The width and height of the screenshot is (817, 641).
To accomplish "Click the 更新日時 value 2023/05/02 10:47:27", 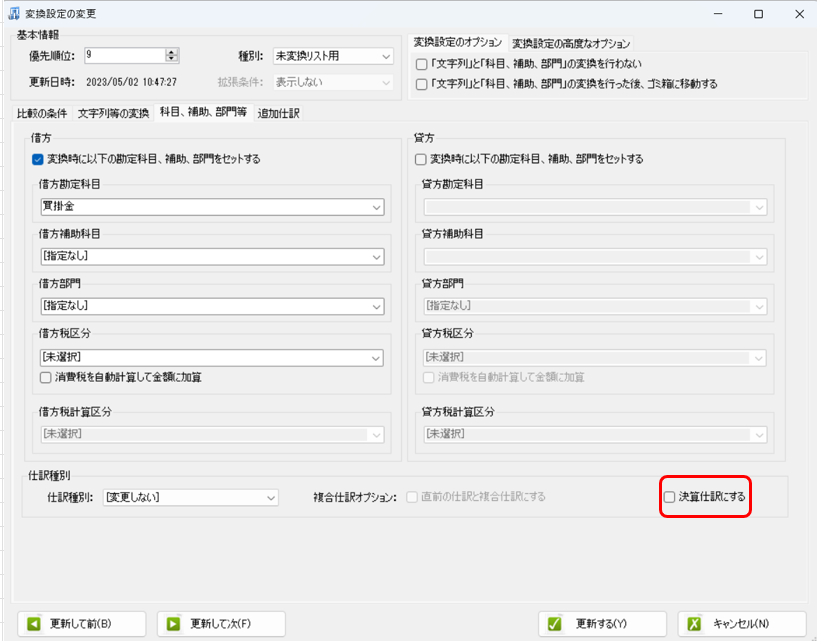I will [x=131, y=82].
